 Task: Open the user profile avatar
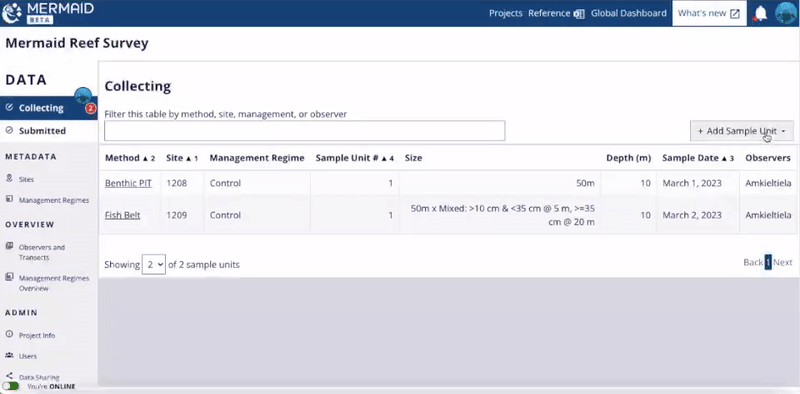pyautogui.click(x=786, y=13)
